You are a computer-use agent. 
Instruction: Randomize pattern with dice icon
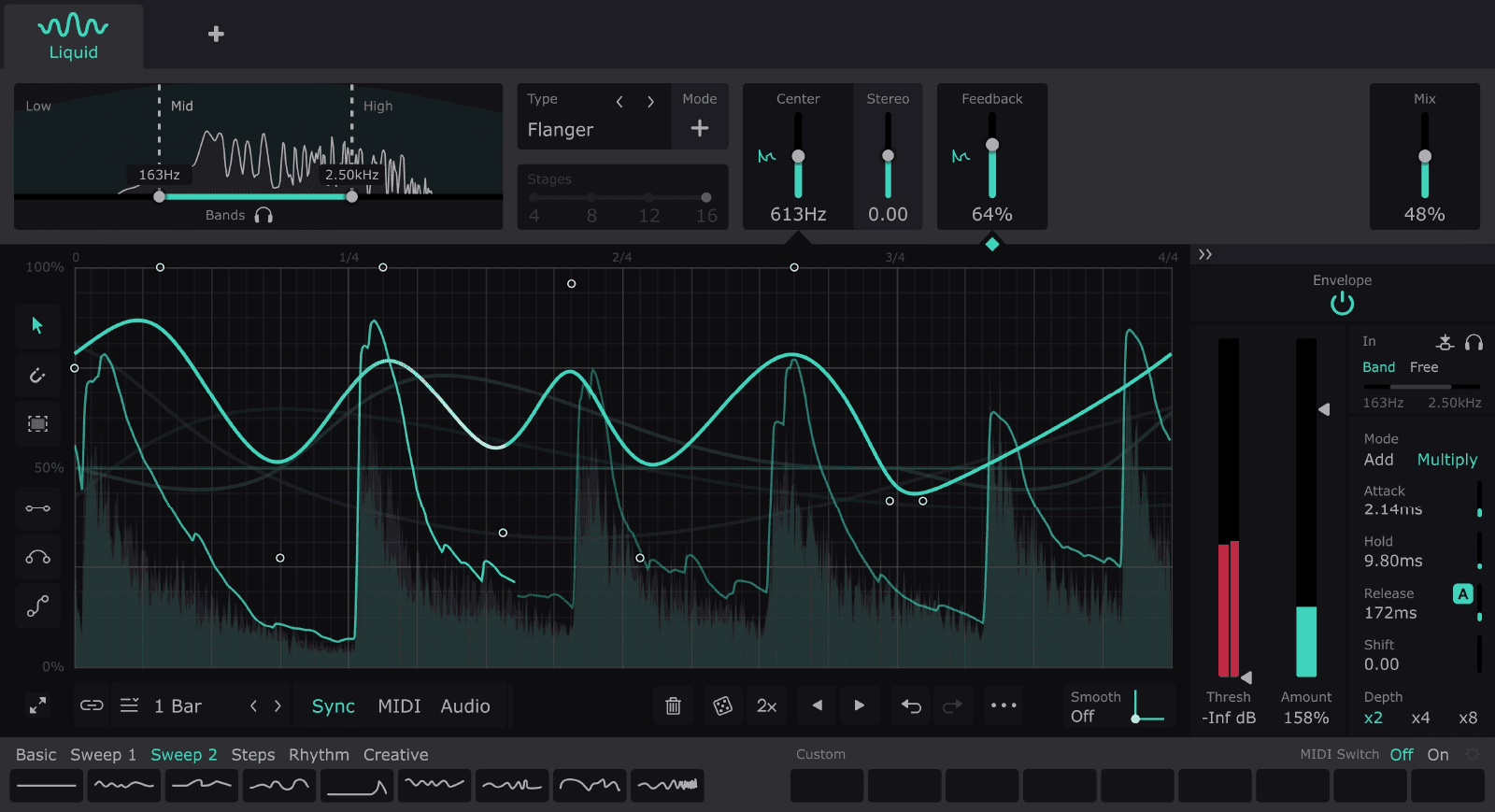tap(722, 705)
